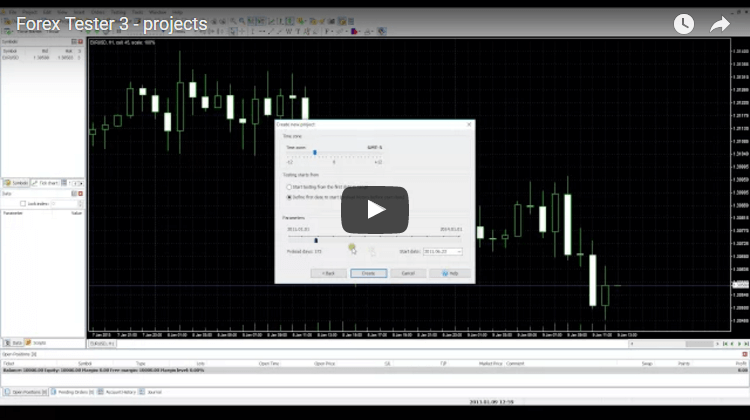Viewport: 750px width, 420px height.
Task: Open the Journal tab
Action: [151, 392]
